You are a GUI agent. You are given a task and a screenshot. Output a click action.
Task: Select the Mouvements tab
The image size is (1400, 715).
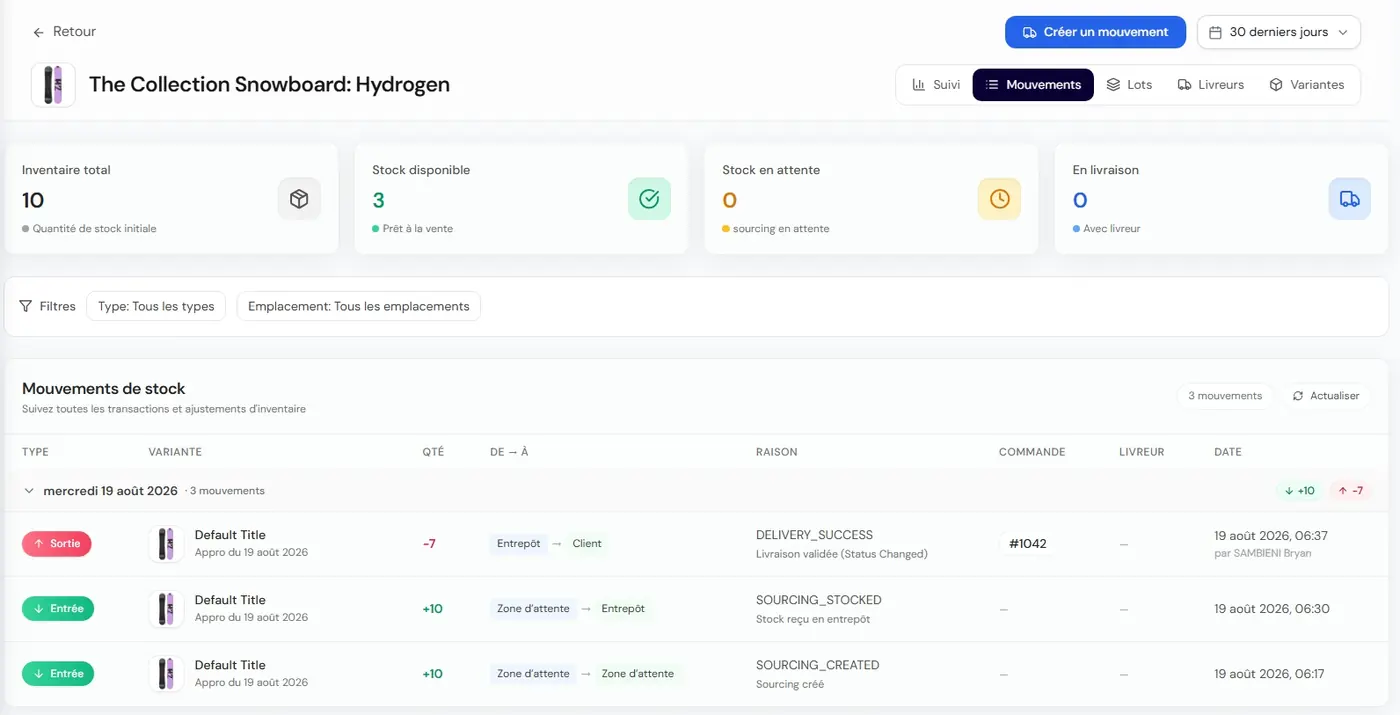pos(1033,85)
